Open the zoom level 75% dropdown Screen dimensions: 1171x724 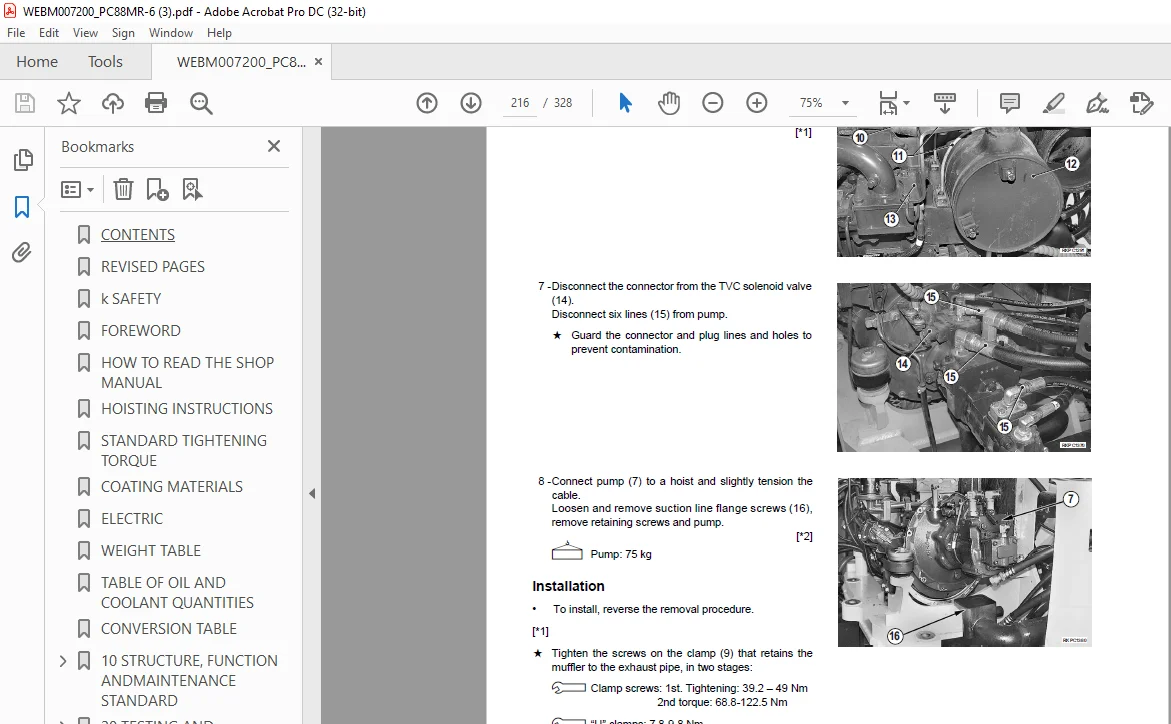(x=845, y=103)
